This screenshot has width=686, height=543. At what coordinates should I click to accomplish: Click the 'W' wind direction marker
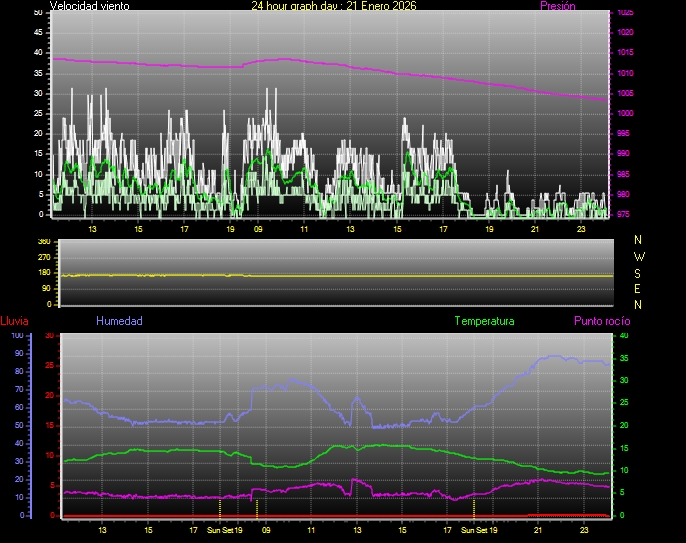click(639, 256)
